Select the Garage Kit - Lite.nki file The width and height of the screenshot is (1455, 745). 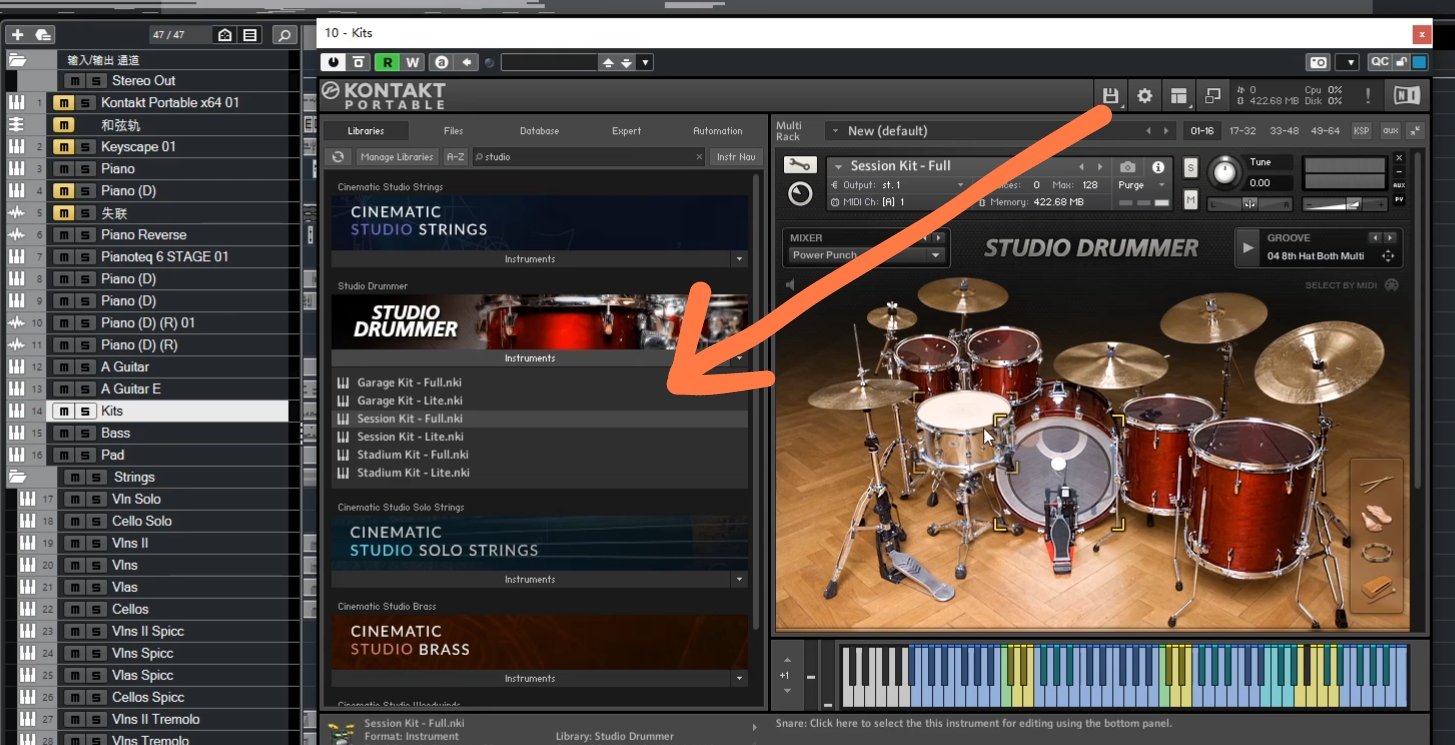410,401
